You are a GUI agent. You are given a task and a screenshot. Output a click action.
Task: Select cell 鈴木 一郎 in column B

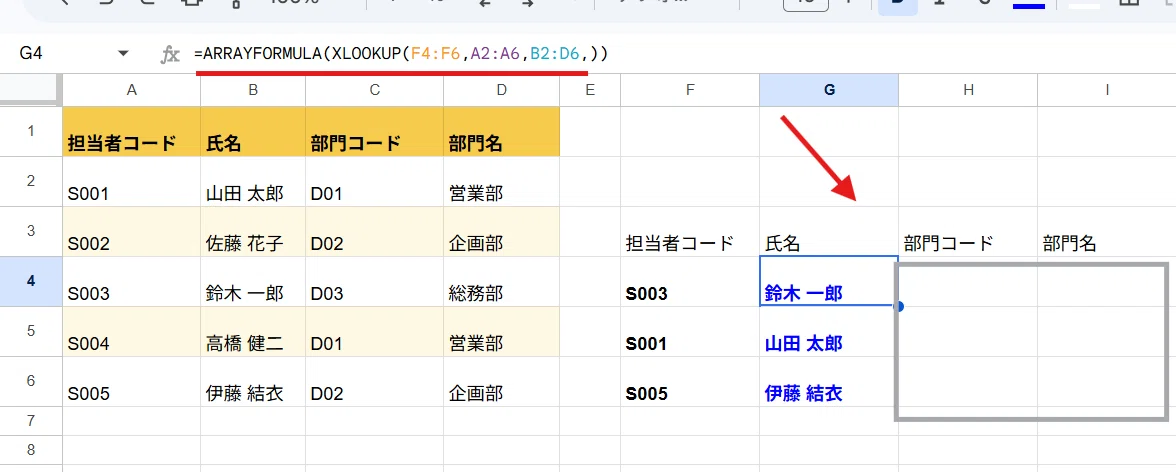[x=253, y=281]
